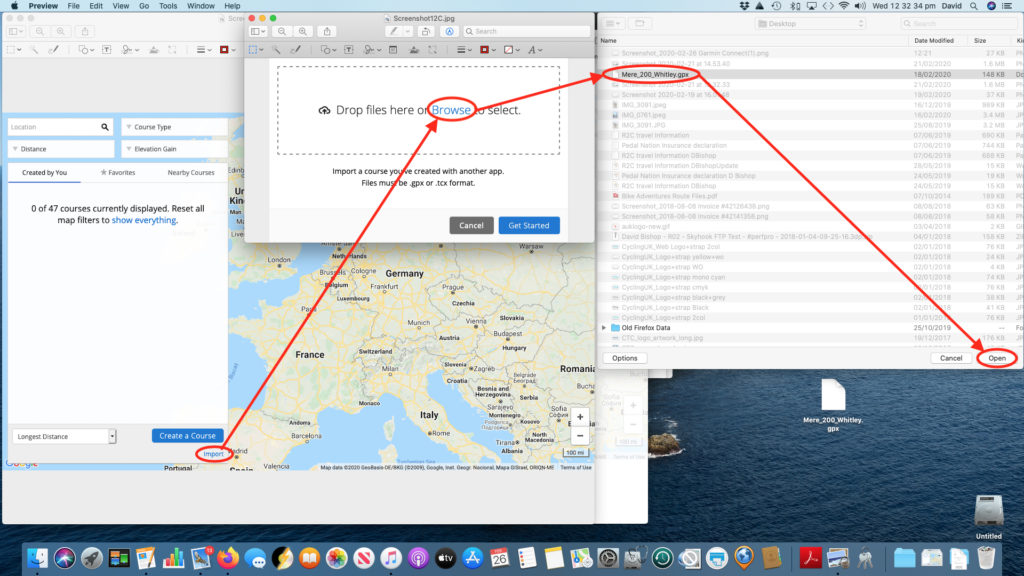Open the Elevation Gain filter dropdown
The image size is (1024, 576).
click(174, 149)
